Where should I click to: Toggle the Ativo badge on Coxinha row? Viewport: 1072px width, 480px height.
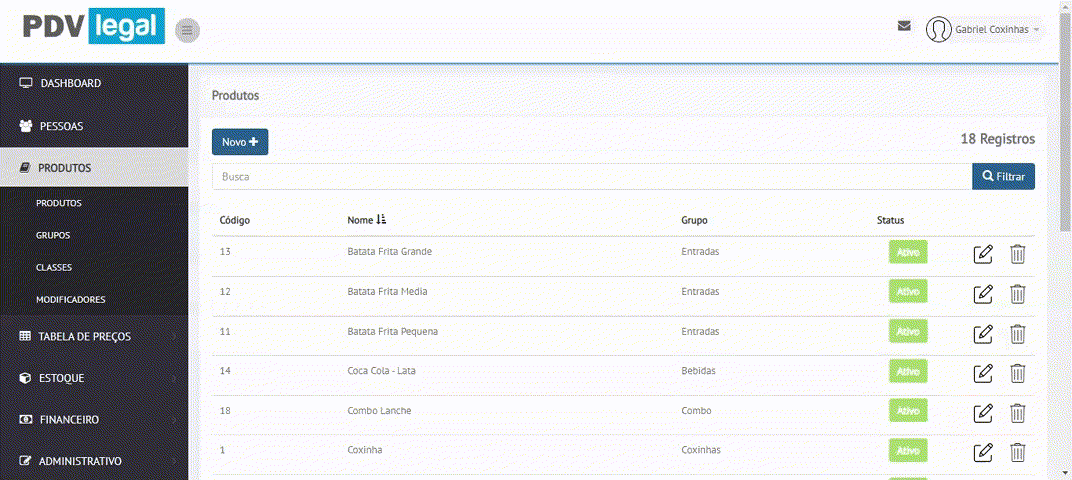click(908, 451)
